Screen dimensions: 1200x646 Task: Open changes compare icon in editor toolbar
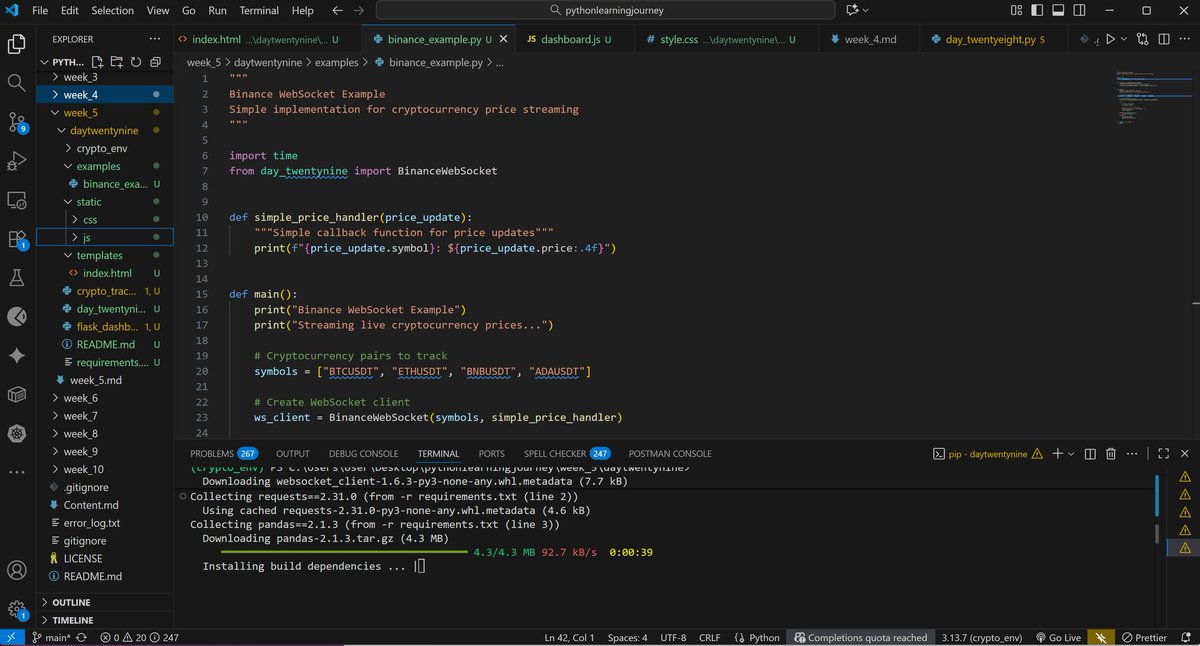(x=1143, y=40)
